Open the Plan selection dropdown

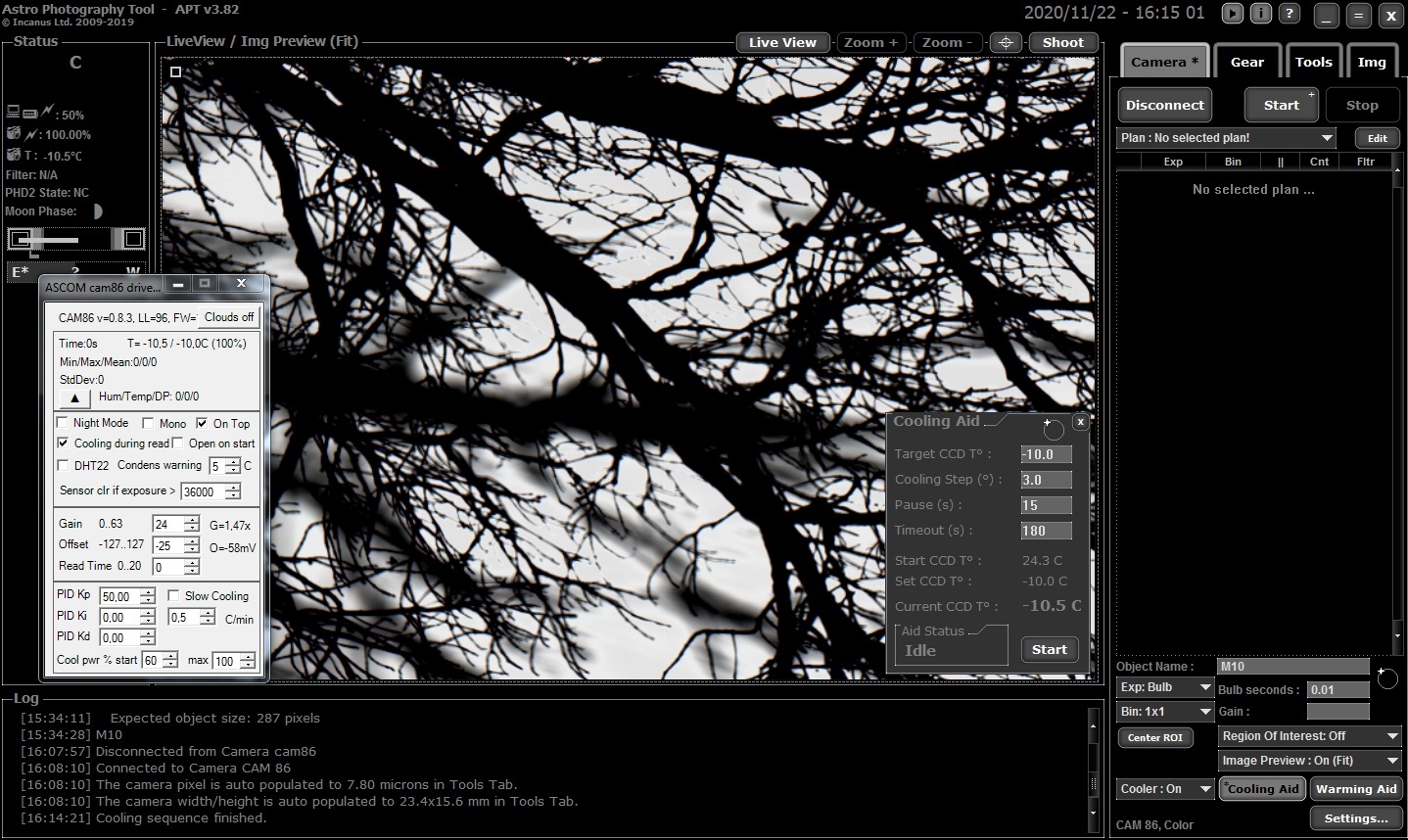tap(1228, 138)
